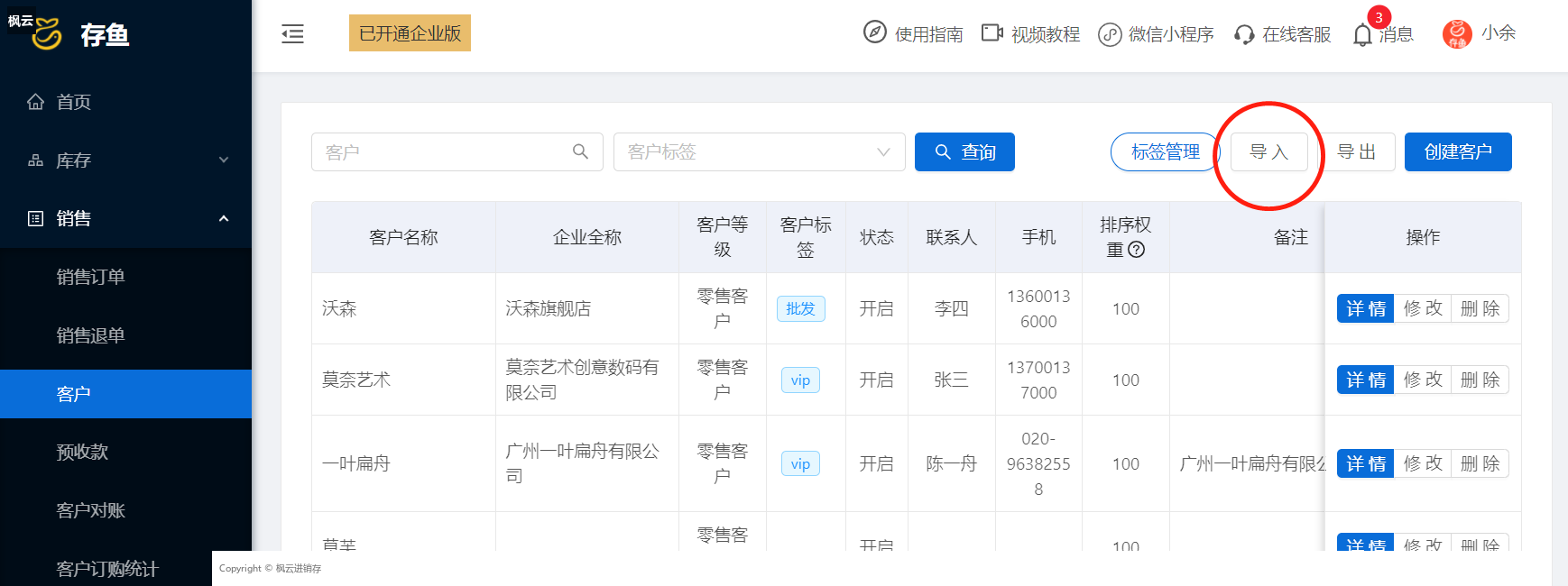
Task: Open the 消息 notification bell
Action: tap(1362, 34)
